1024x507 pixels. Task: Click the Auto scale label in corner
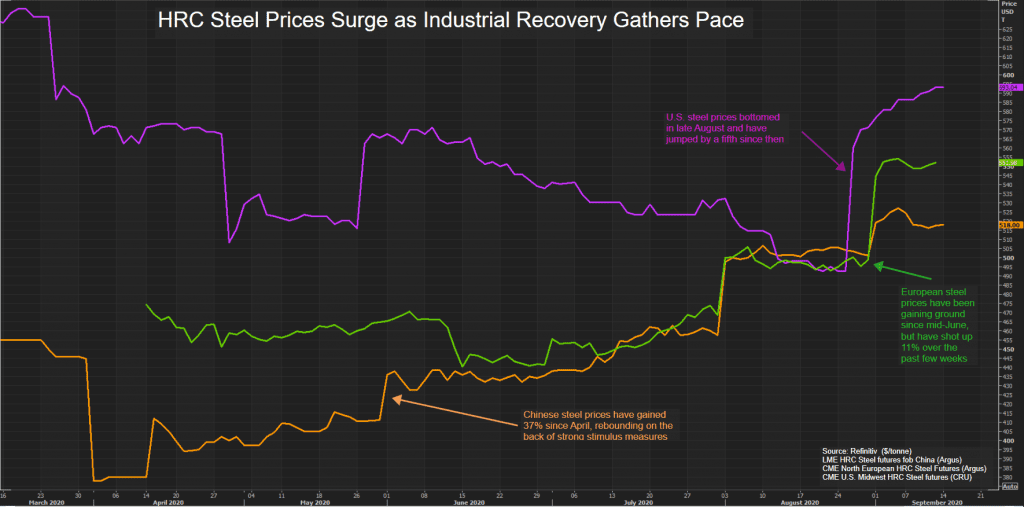coord(1009,488)
